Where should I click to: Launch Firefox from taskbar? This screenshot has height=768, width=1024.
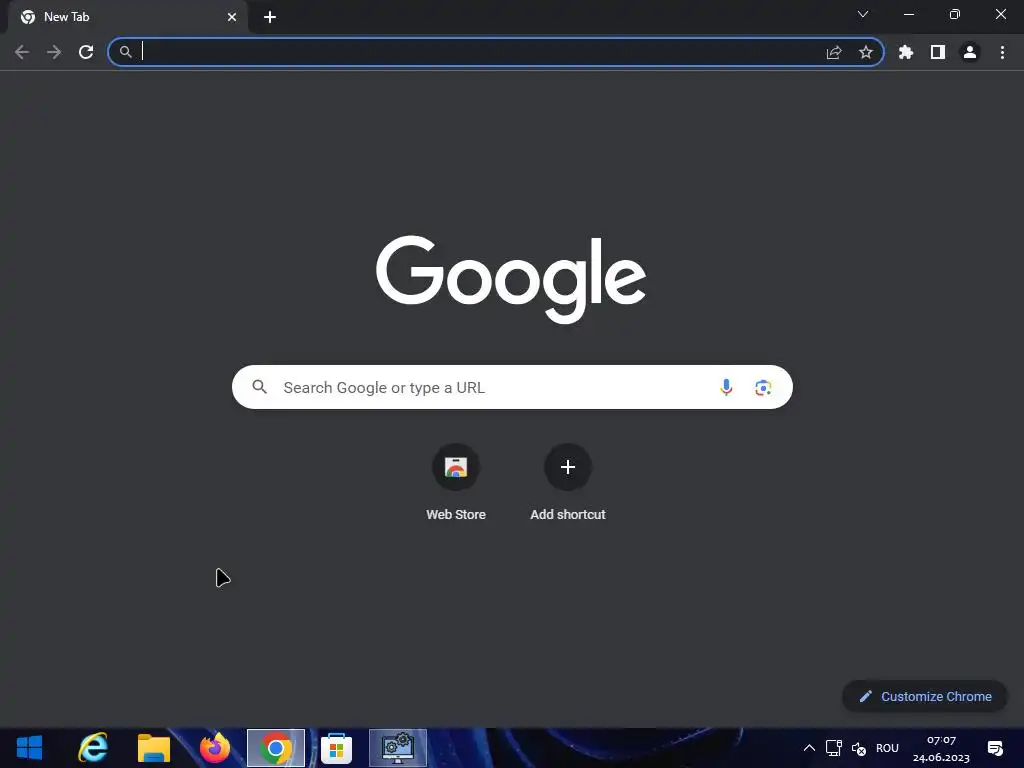click(x=215, y=748)
